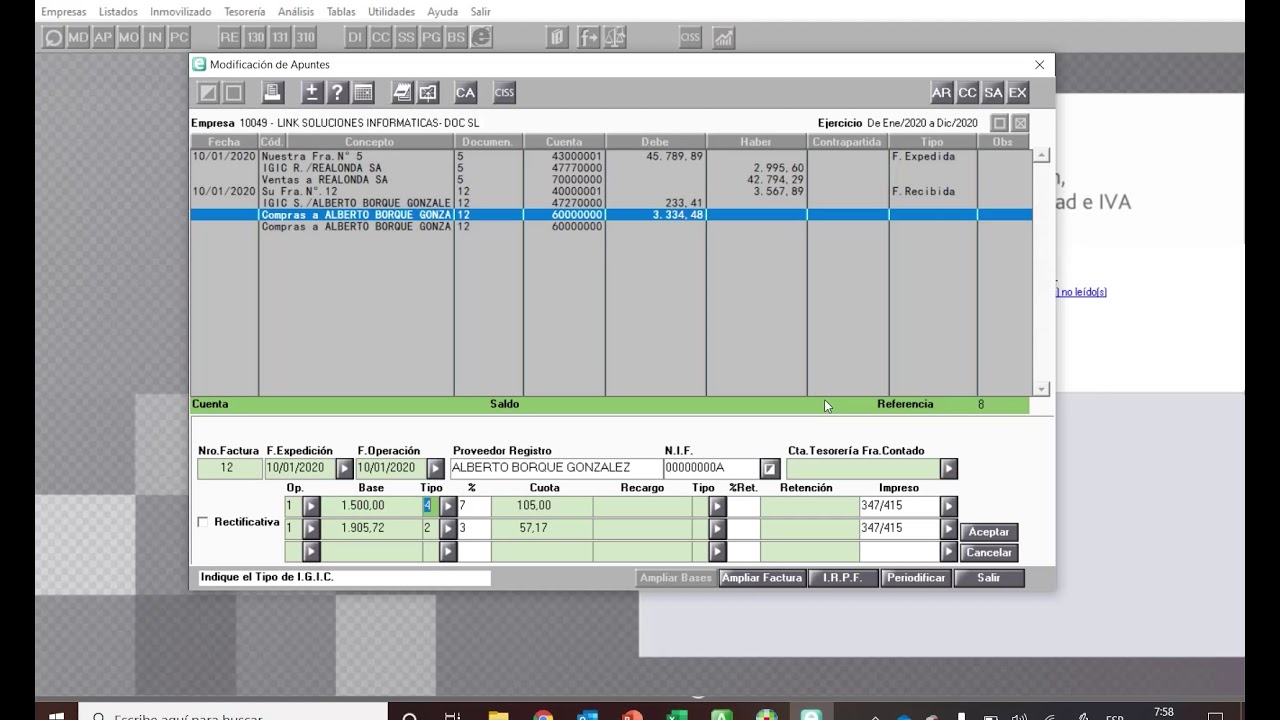This screenshot has width=1280, height=720.
Task: Click the book icon in main toolbar
Action: click(557, 38)
